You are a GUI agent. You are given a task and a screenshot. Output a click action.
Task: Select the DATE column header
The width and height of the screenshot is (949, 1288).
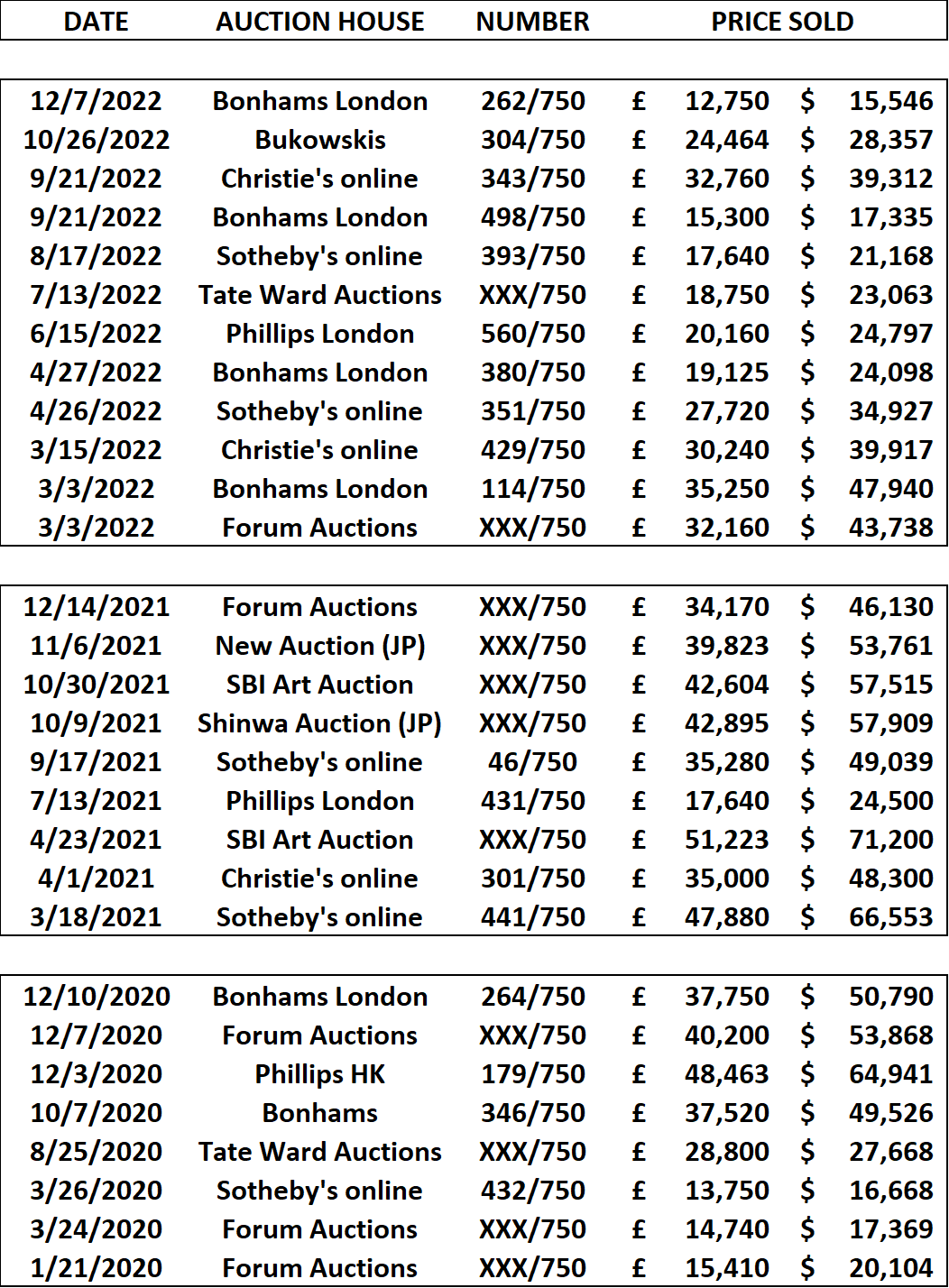click(x=96, y=22)
